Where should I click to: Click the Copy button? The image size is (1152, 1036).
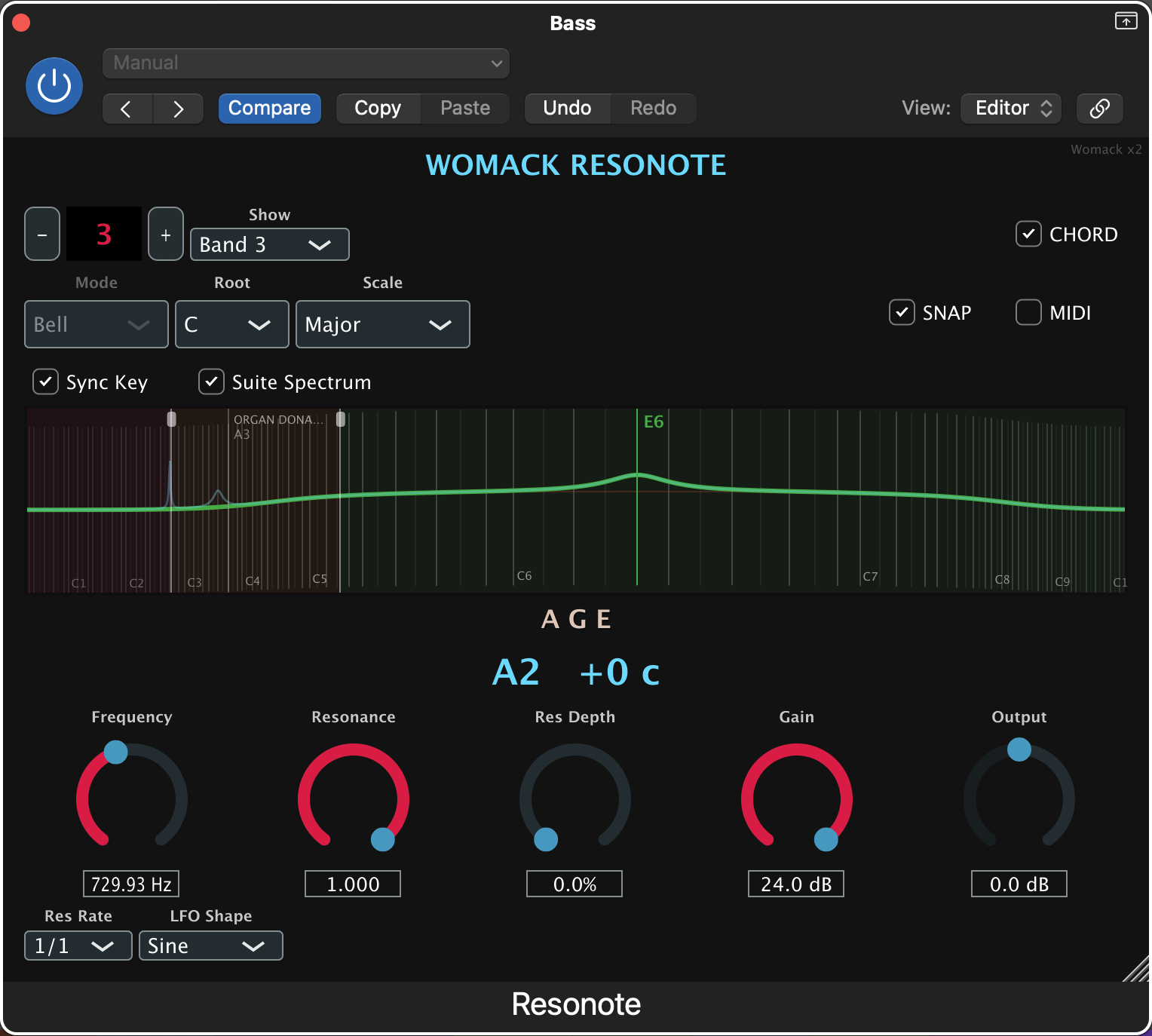click(378, 109)
